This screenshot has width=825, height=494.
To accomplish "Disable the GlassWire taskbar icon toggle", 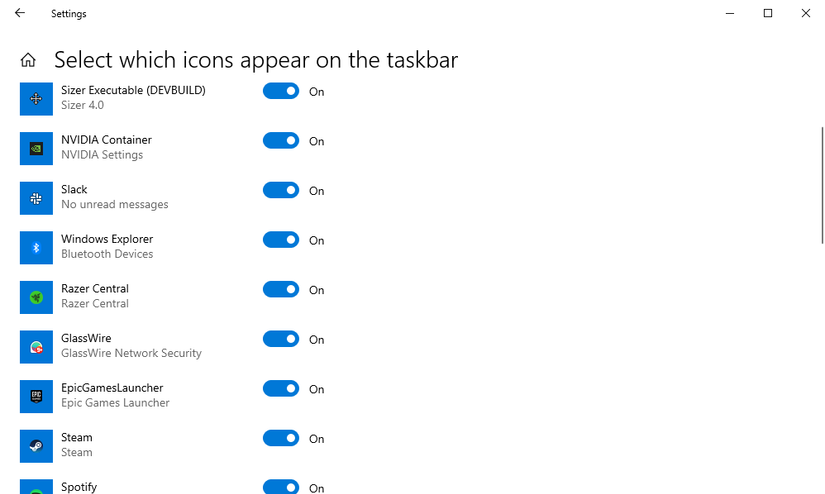I will point(281,339).
